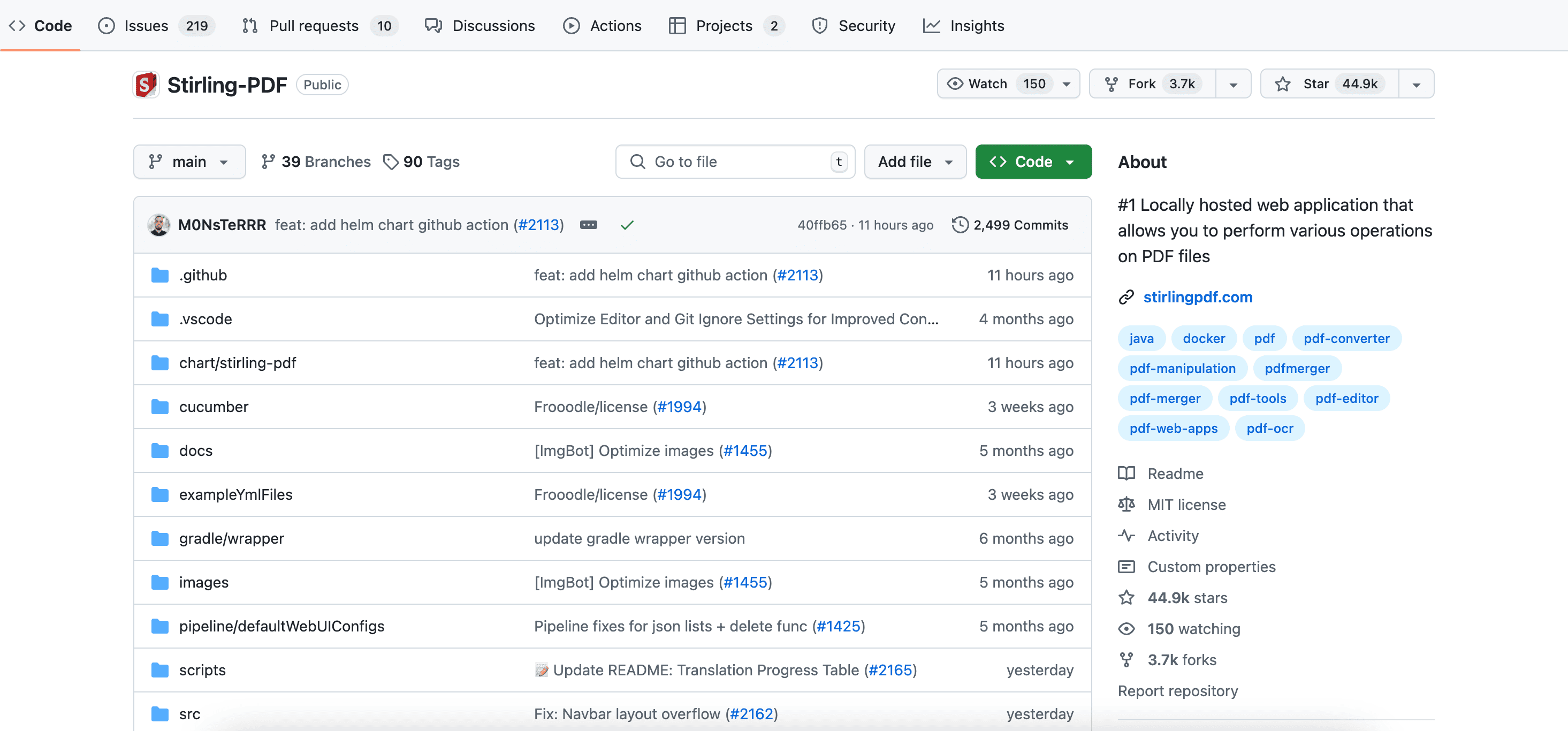
Task: Open the Pull requests tab
Action: [x=314, y=26]
